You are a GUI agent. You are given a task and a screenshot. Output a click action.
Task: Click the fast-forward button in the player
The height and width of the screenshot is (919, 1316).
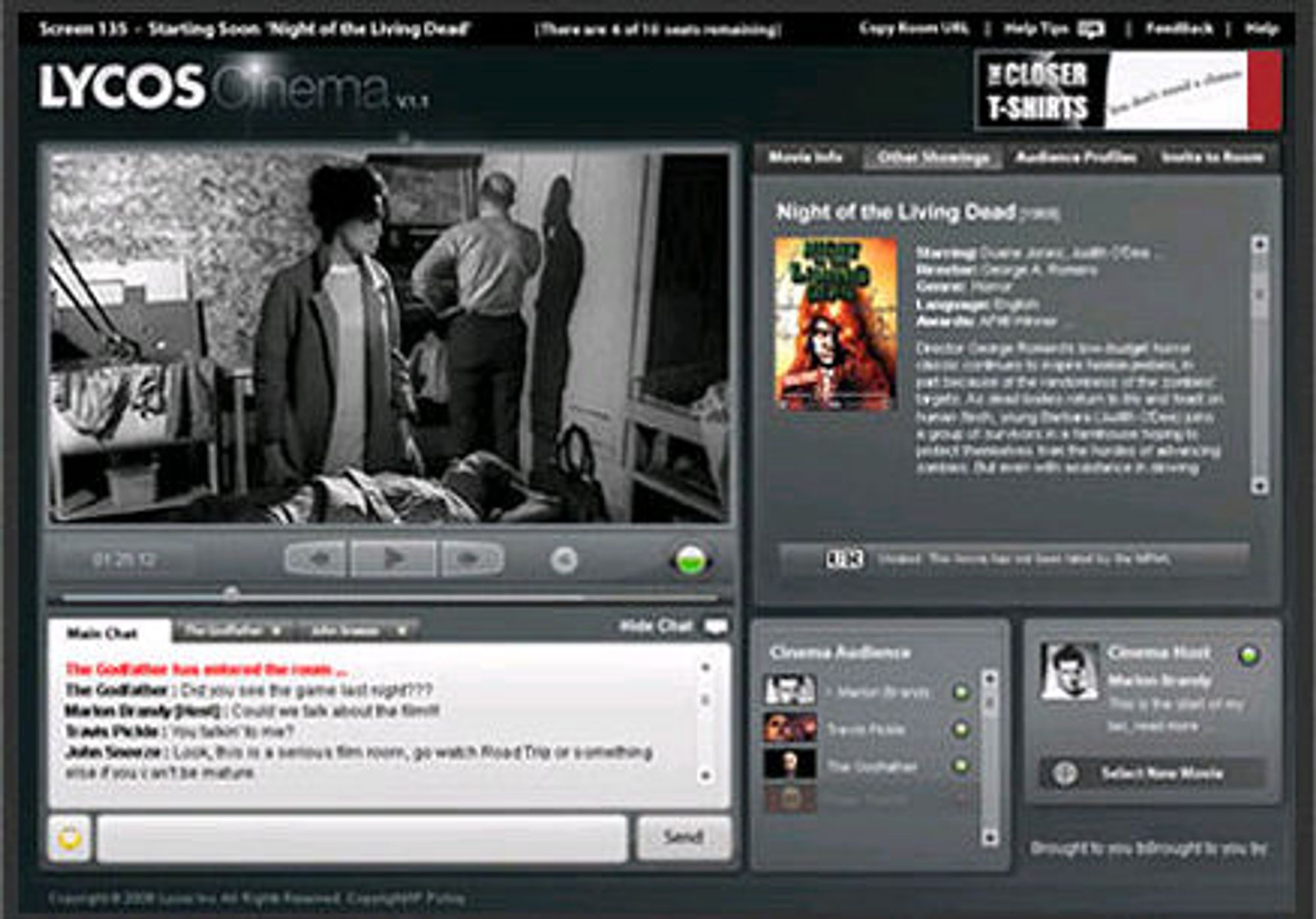pyautogui.click(x=471, y=559)
